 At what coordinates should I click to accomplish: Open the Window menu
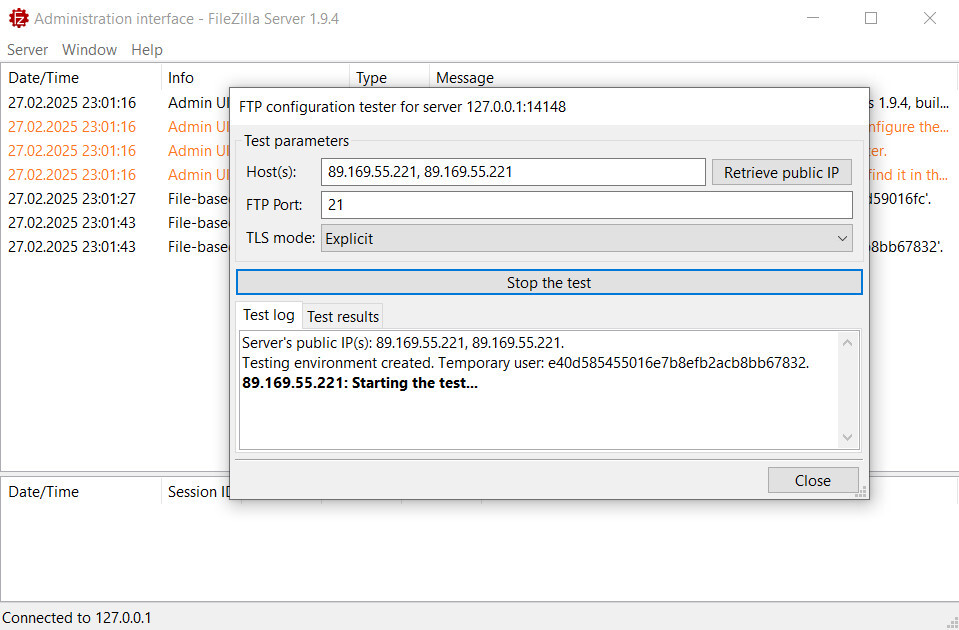tap(89, 50)
